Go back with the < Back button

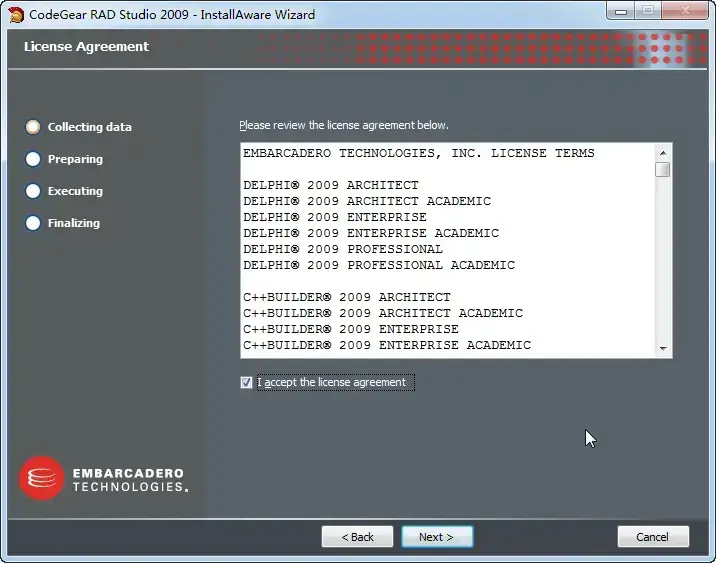pyautogui.click(x=357, y=537)
